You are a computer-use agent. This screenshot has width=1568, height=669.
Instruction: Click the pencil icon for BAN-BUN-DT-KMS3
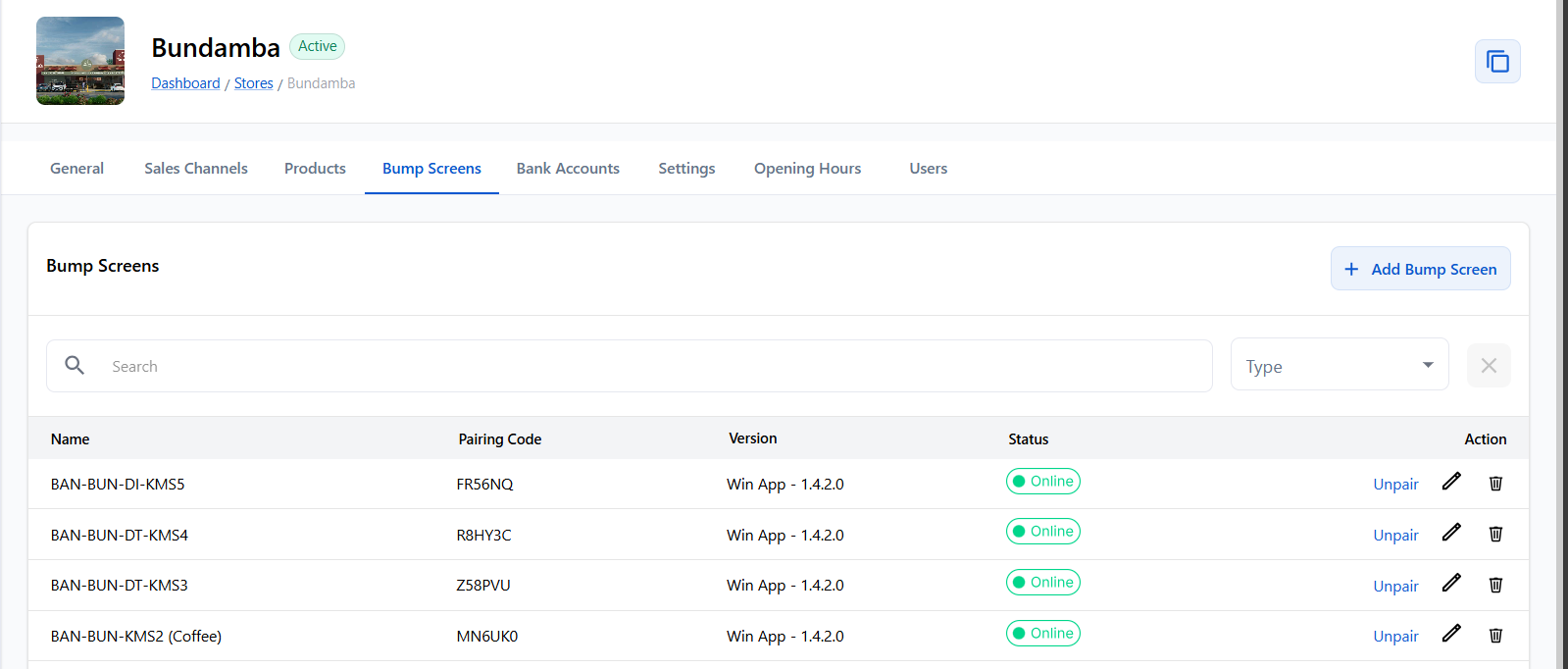coord(1451,584)
